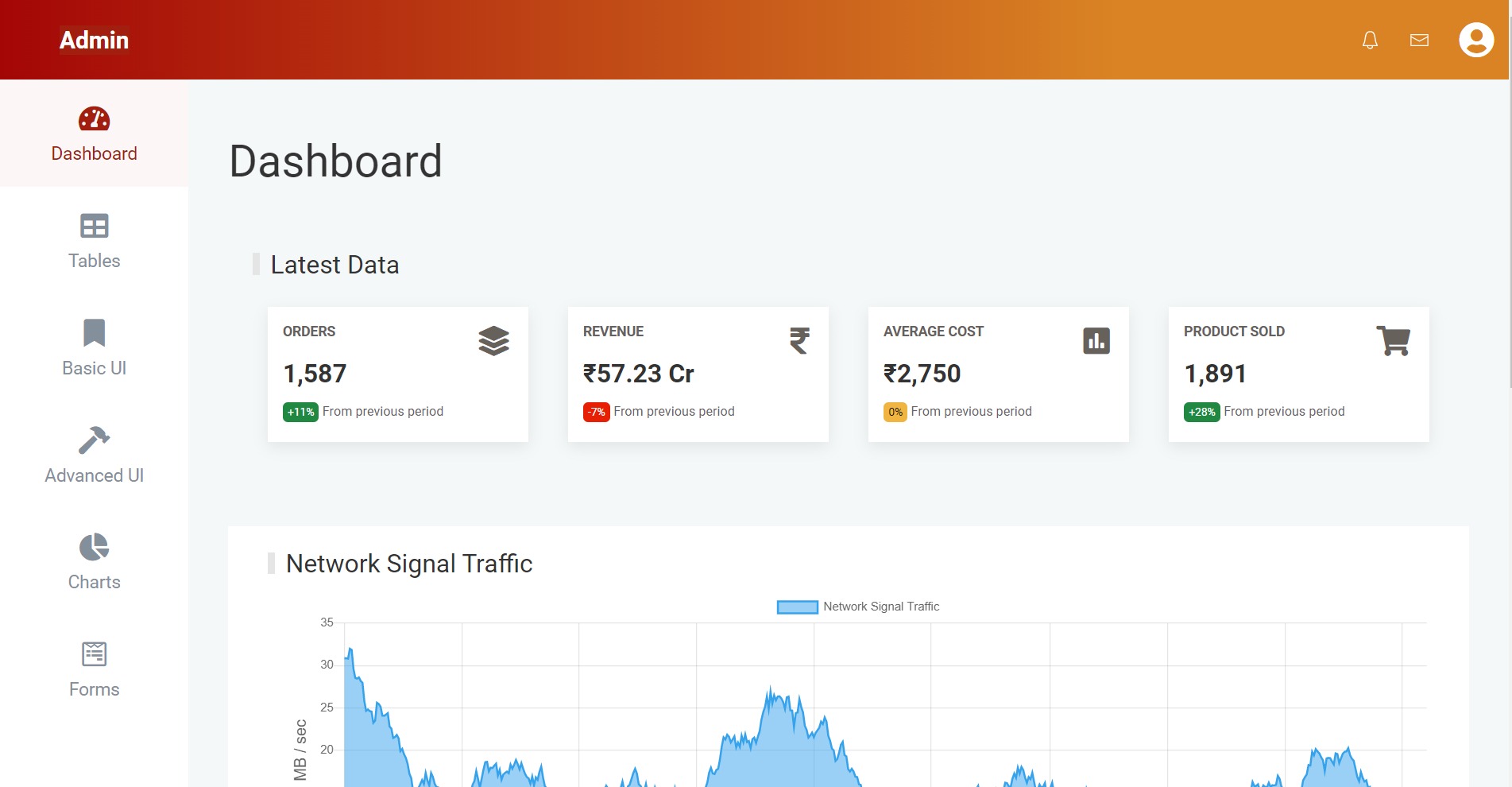Click the 0% average cost badge
Viewport: 1512px width, 787px height.
(x=895, y=412)
